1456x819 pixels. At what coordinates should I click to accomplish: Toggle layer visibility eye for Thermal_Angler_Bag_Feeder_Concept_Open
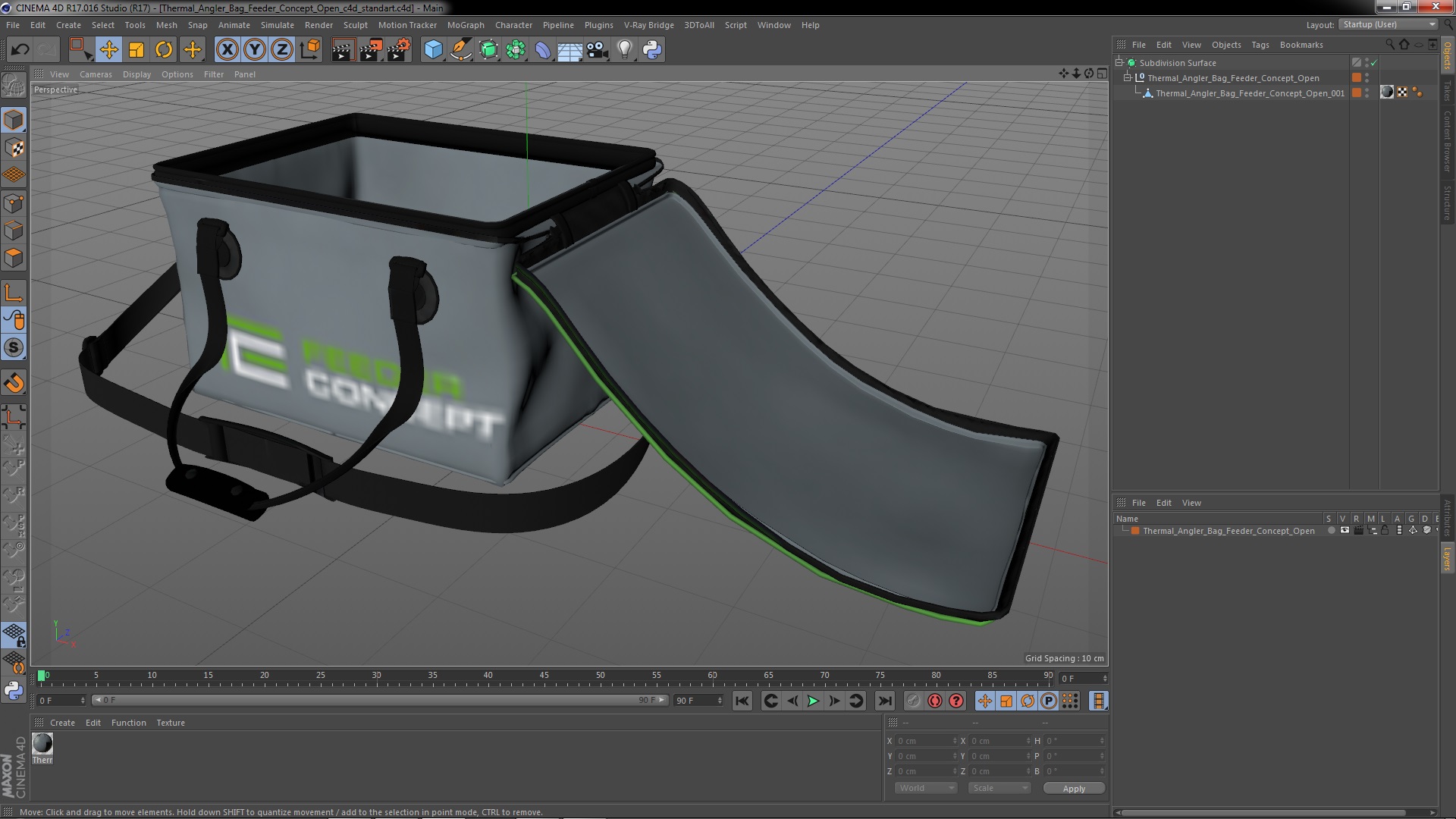coord(1345,531)
